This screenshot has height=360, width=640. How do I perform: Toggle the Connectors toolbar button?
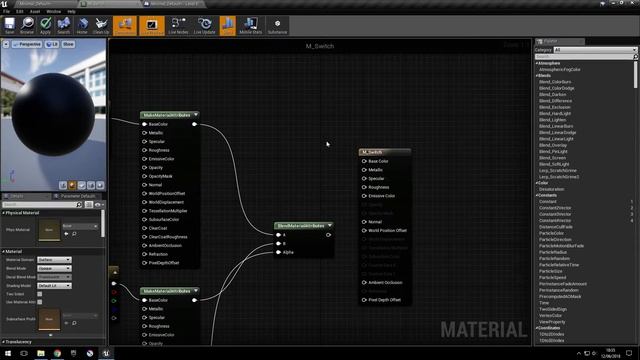125,25
